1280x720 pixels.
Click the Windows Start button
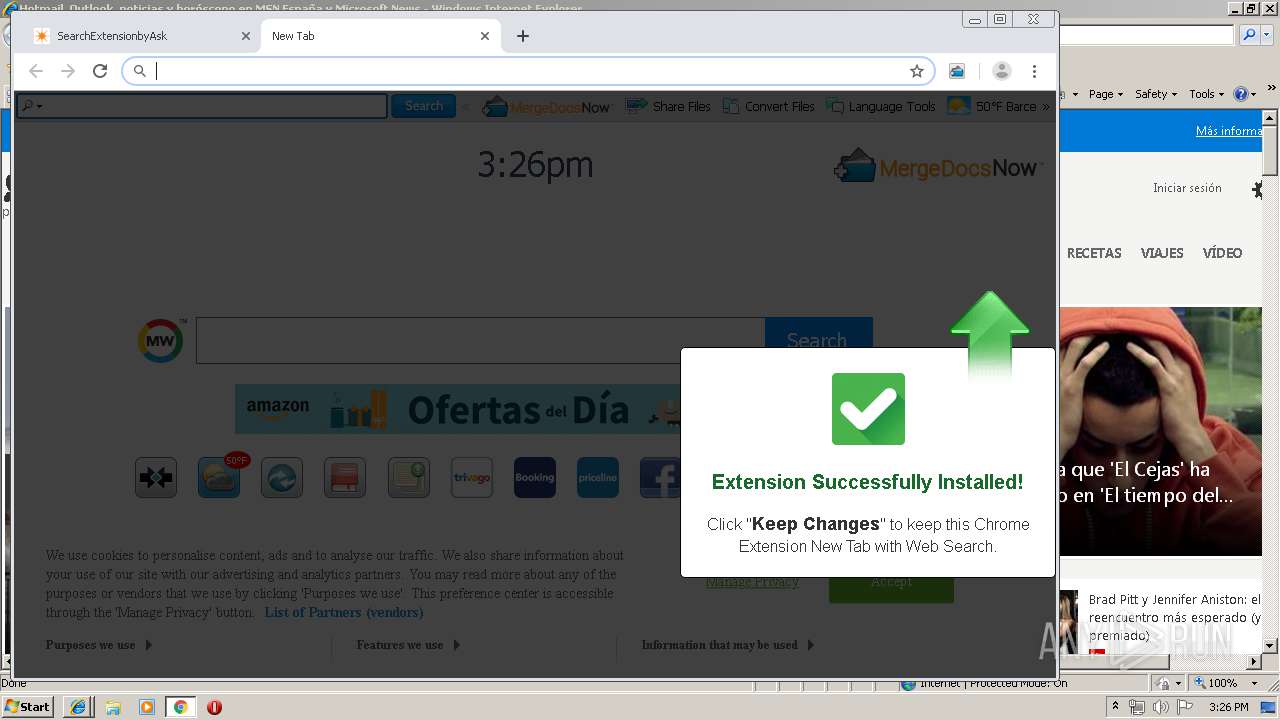tap(28, 706)
